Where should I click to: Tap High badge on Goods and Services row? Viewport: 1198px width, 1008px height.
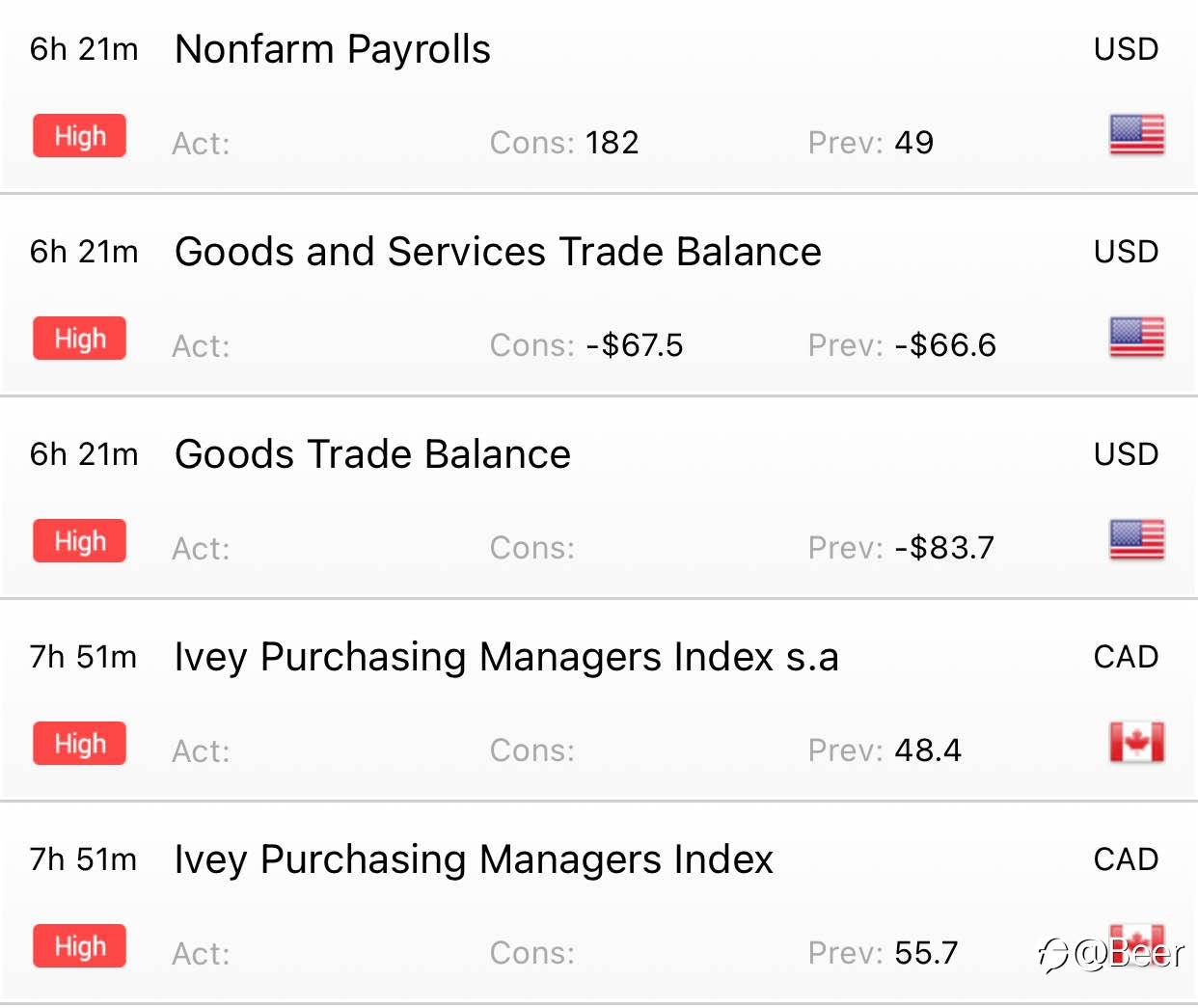click(79, 339)
